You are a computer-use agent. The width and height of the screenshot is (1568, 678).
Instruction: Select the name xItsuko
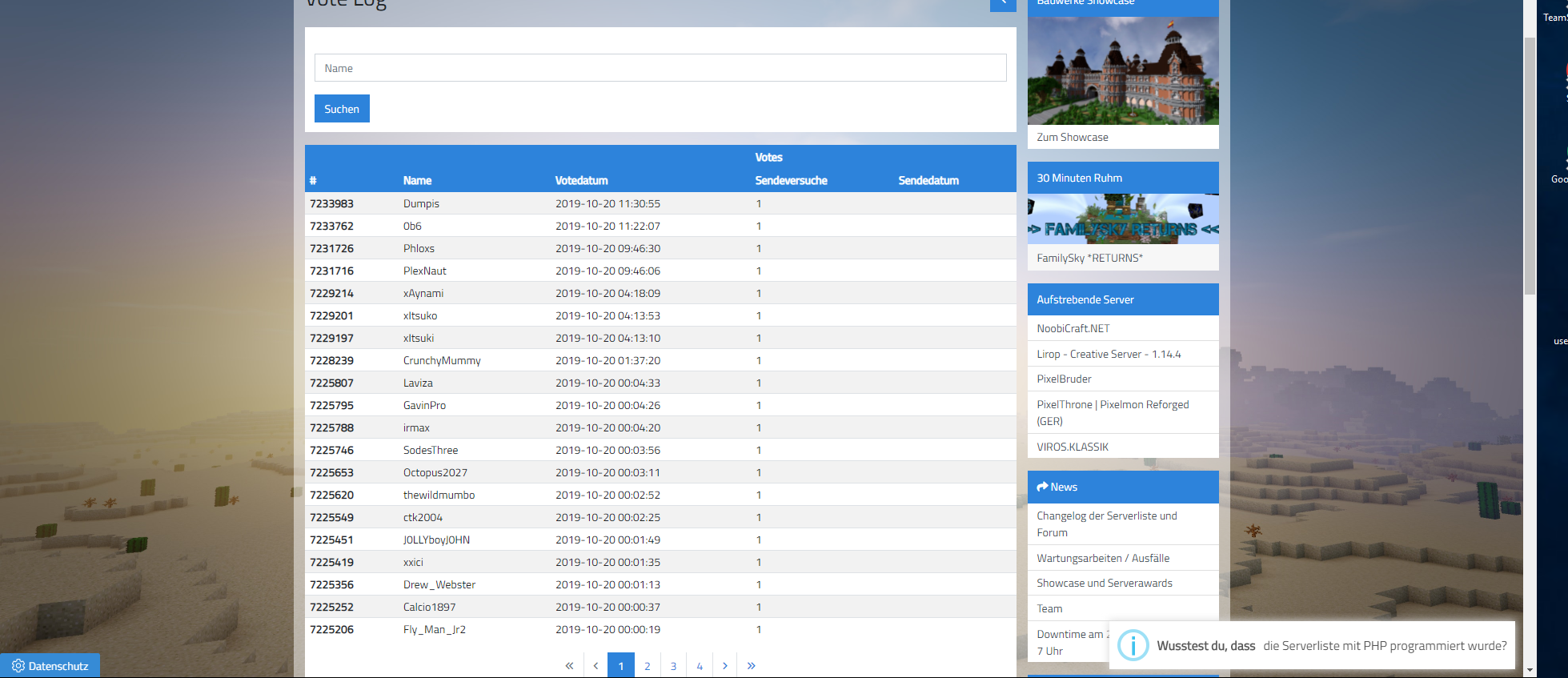pyautogui.click(x=420, y=315)
